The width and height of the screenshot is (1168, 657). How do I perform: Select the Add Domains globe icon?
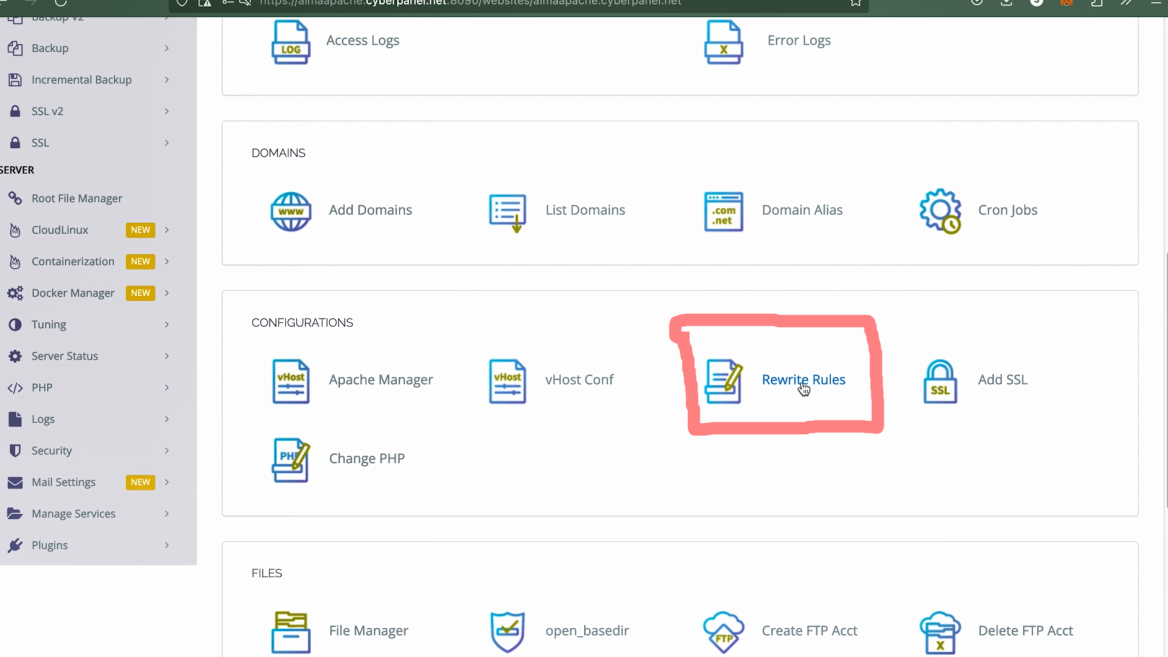(291, 212)
